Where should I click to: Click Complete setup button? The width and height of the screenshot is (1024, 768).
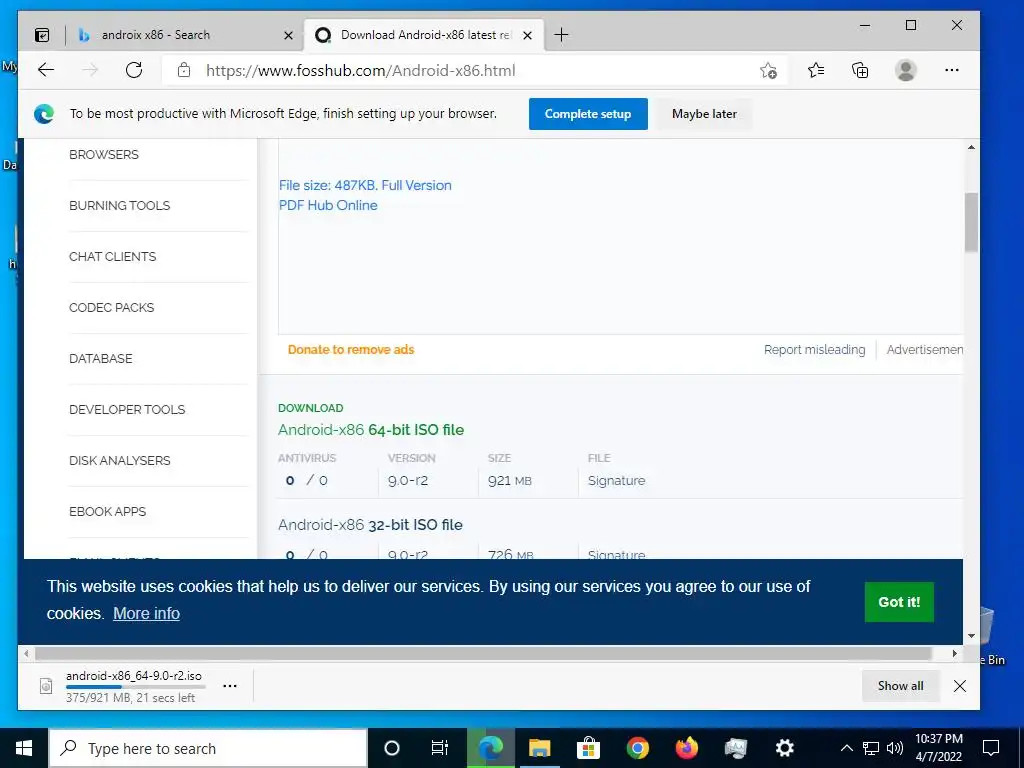pyautogui.click(x=588, y=114)
